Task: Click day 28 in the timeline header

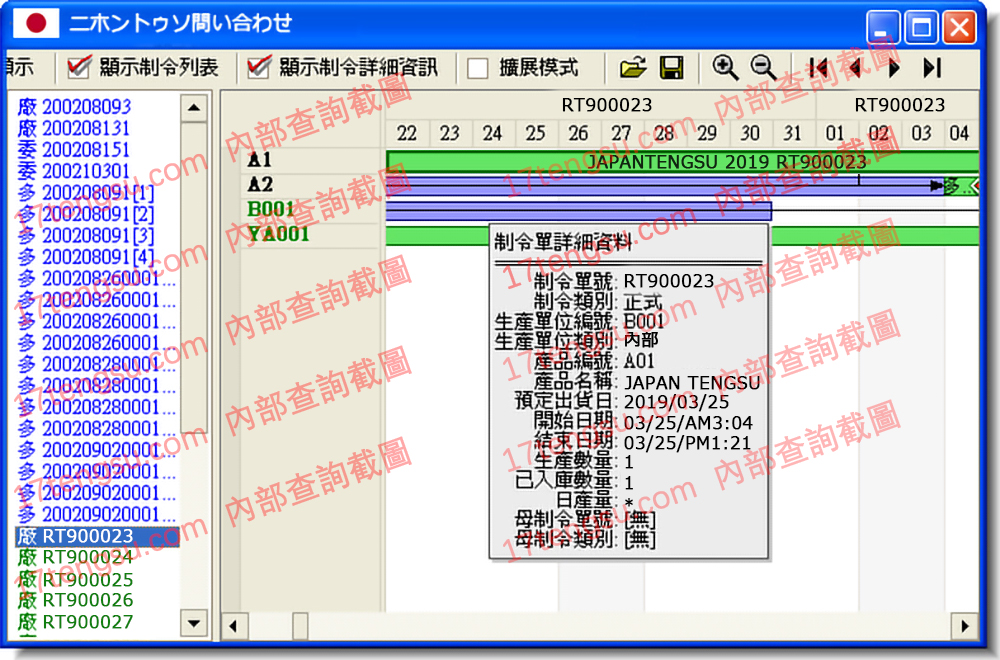Action: click(664, 133)
